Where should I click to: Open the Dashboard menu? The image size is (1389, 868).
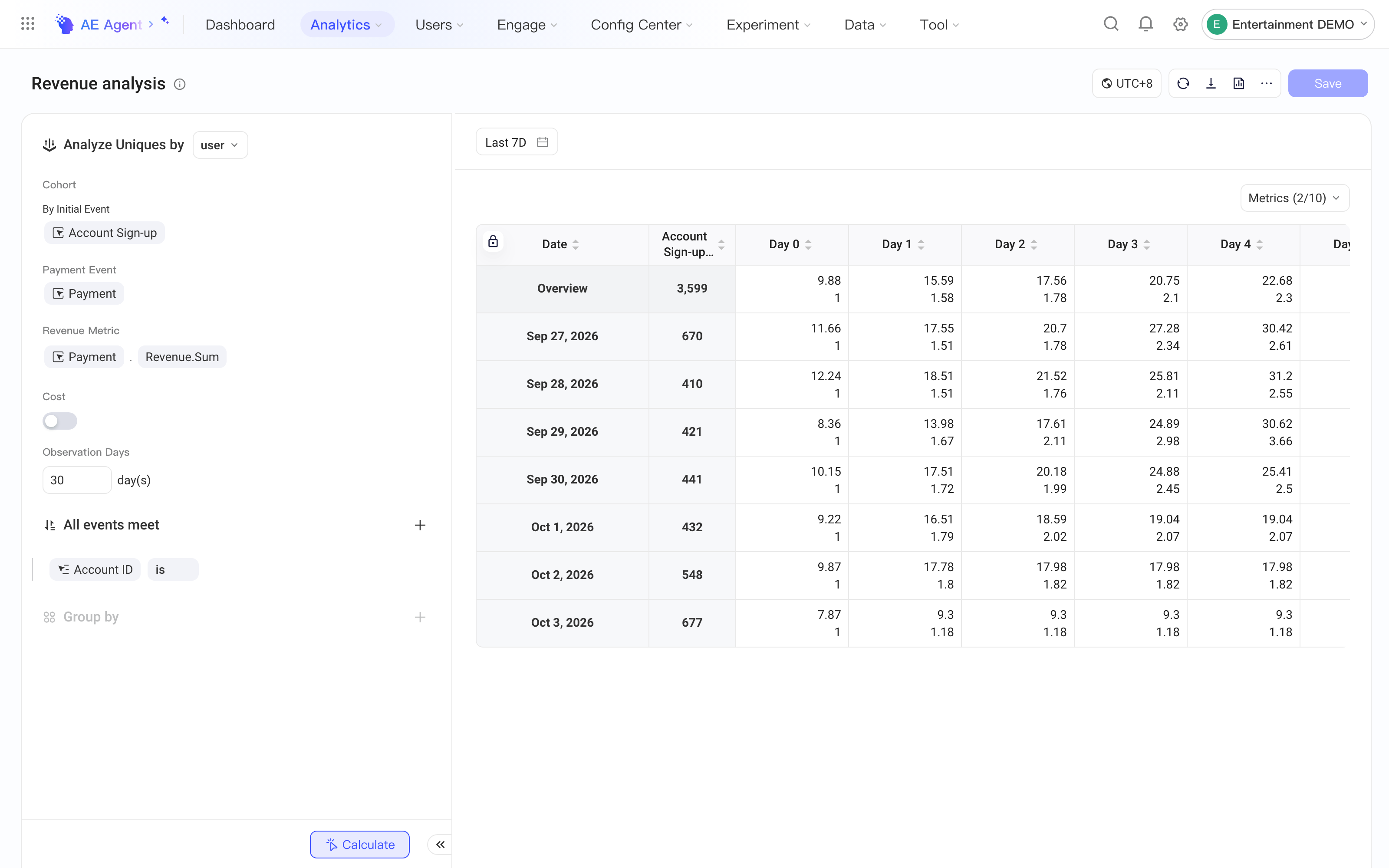pyautogui.click(x=240, y=25)
